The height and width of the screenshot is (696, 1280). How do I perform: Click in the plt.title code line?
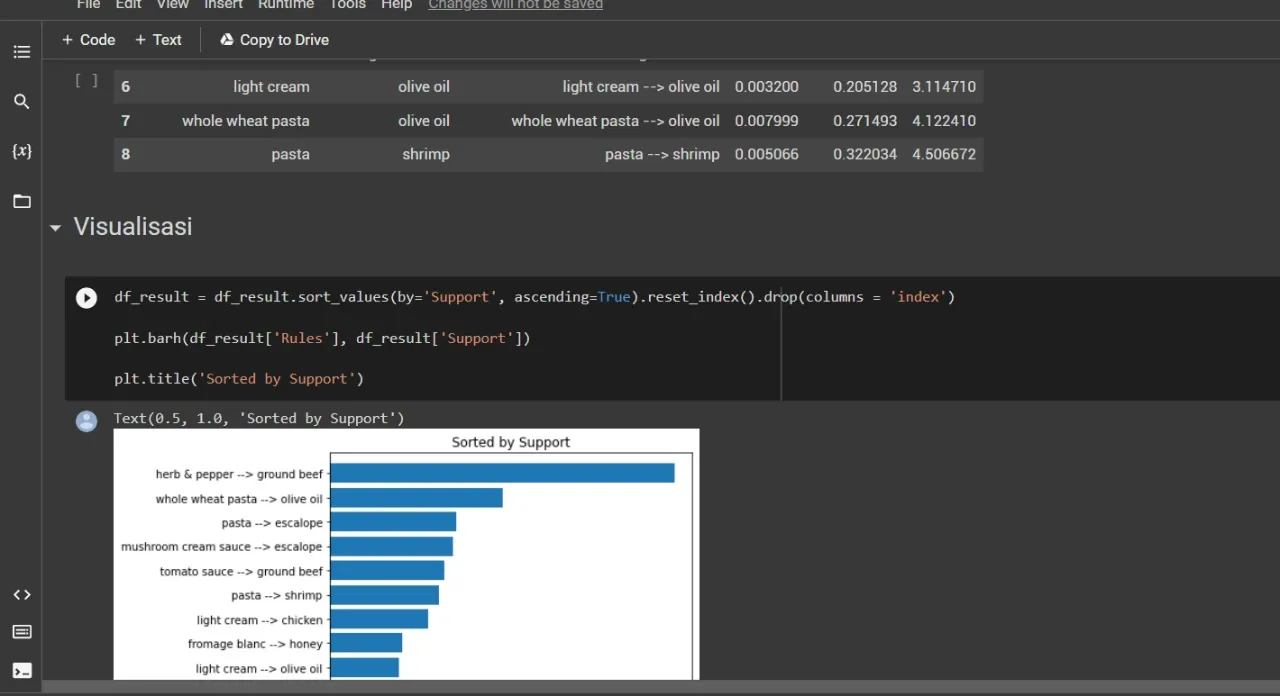pos(239,379)
